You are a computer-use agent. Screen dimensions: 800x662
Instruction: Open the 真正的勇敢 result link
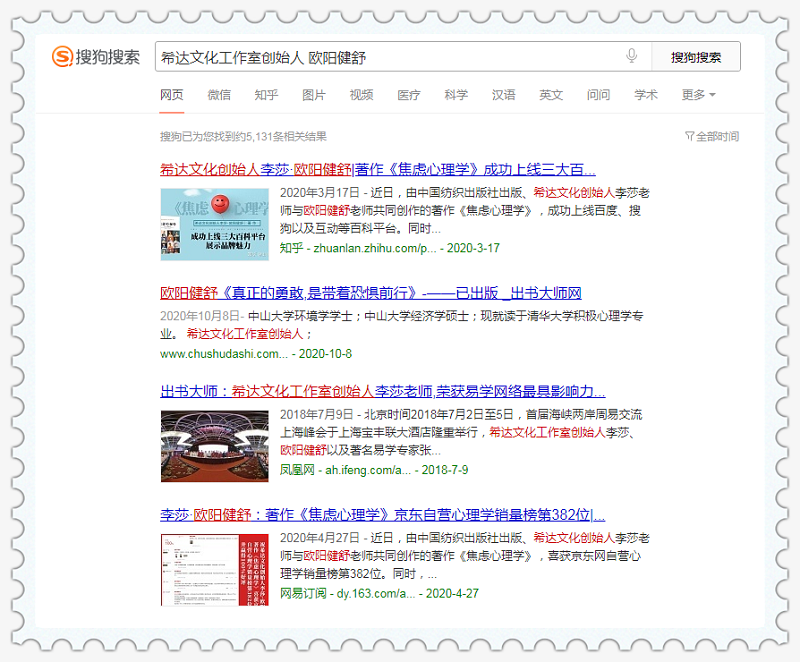pyautogui.click(x=370, y=293)
